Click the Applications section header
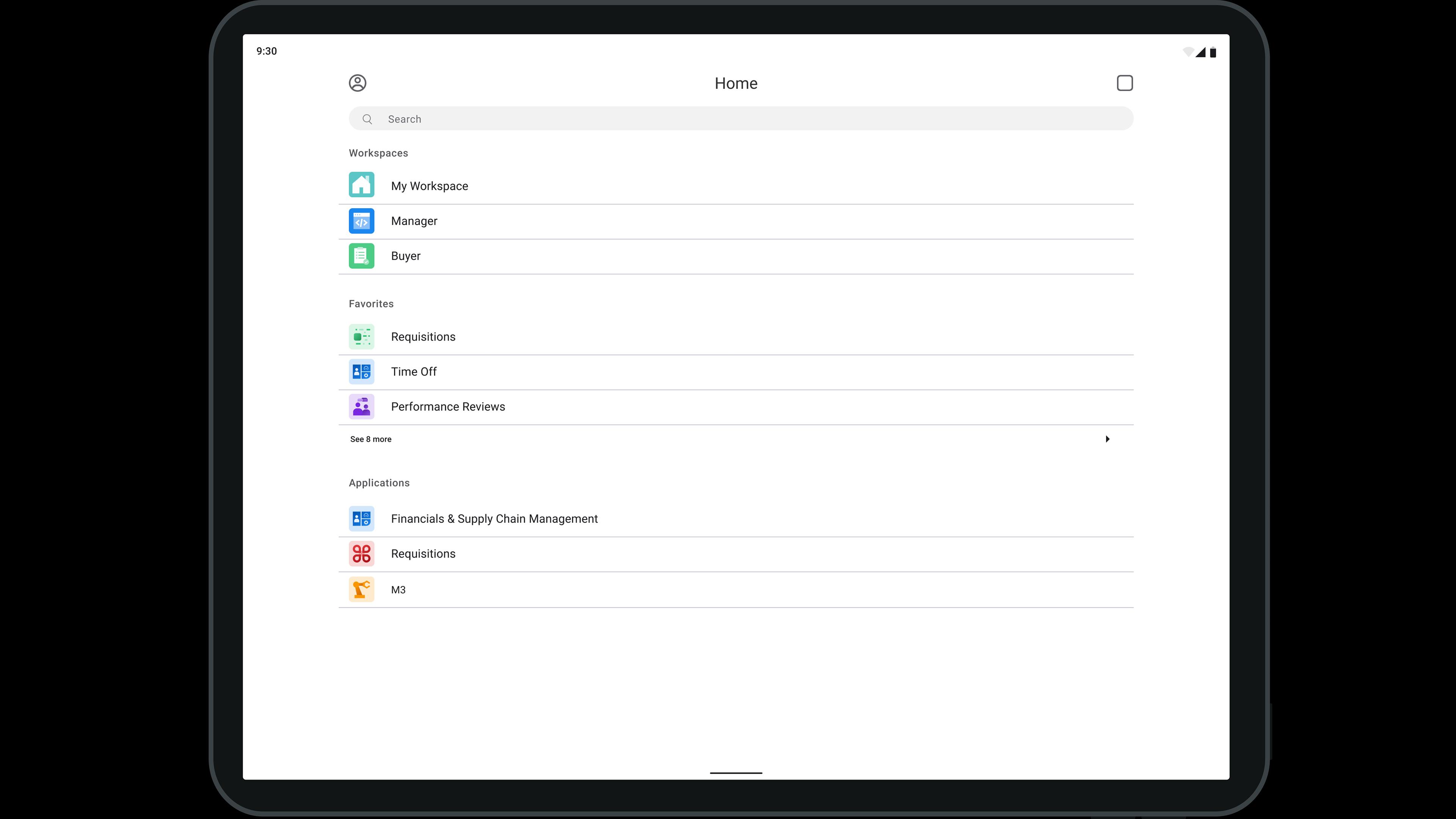Screen dimensions: 1456x819 click(379, 483)
